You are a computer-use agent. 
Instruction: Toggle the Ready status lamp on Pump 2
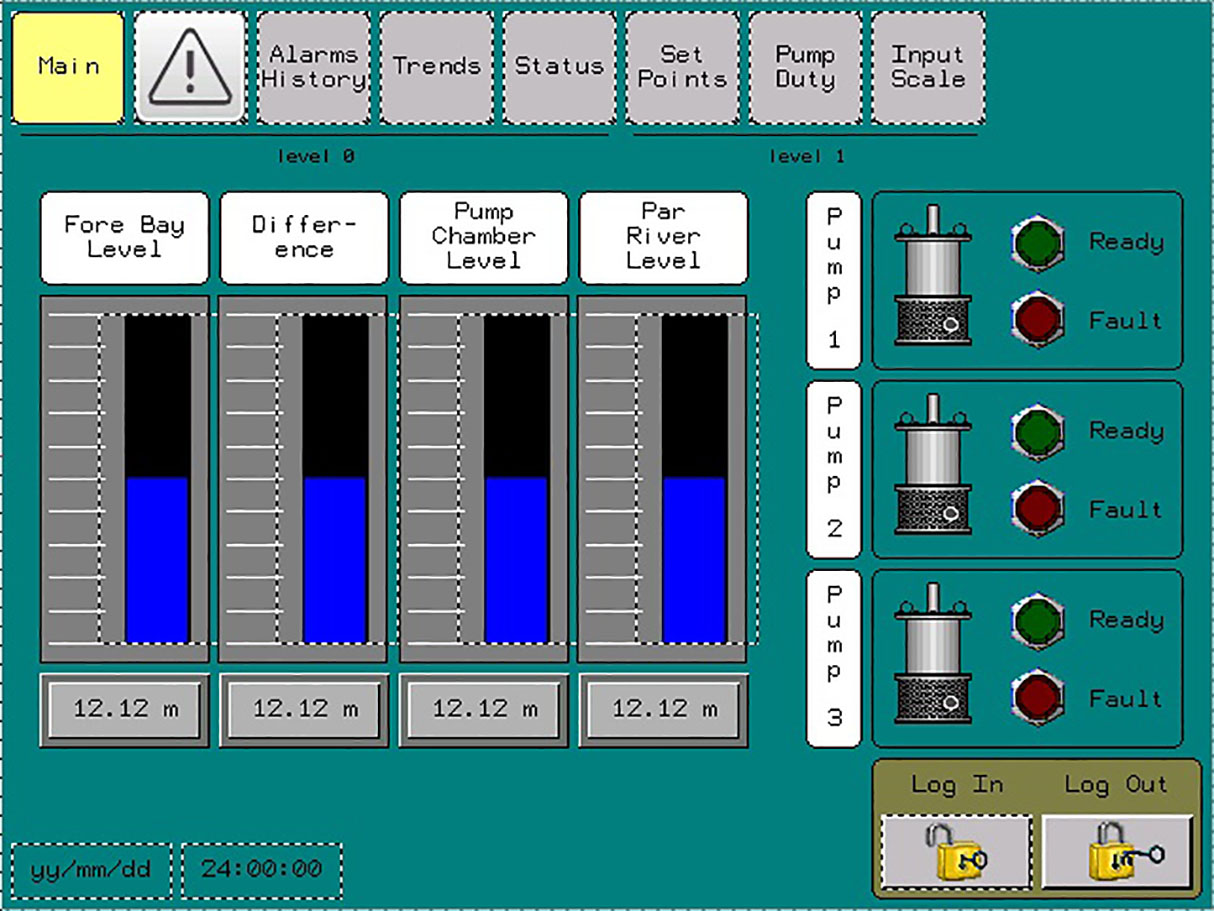[x=1036, y=431]
